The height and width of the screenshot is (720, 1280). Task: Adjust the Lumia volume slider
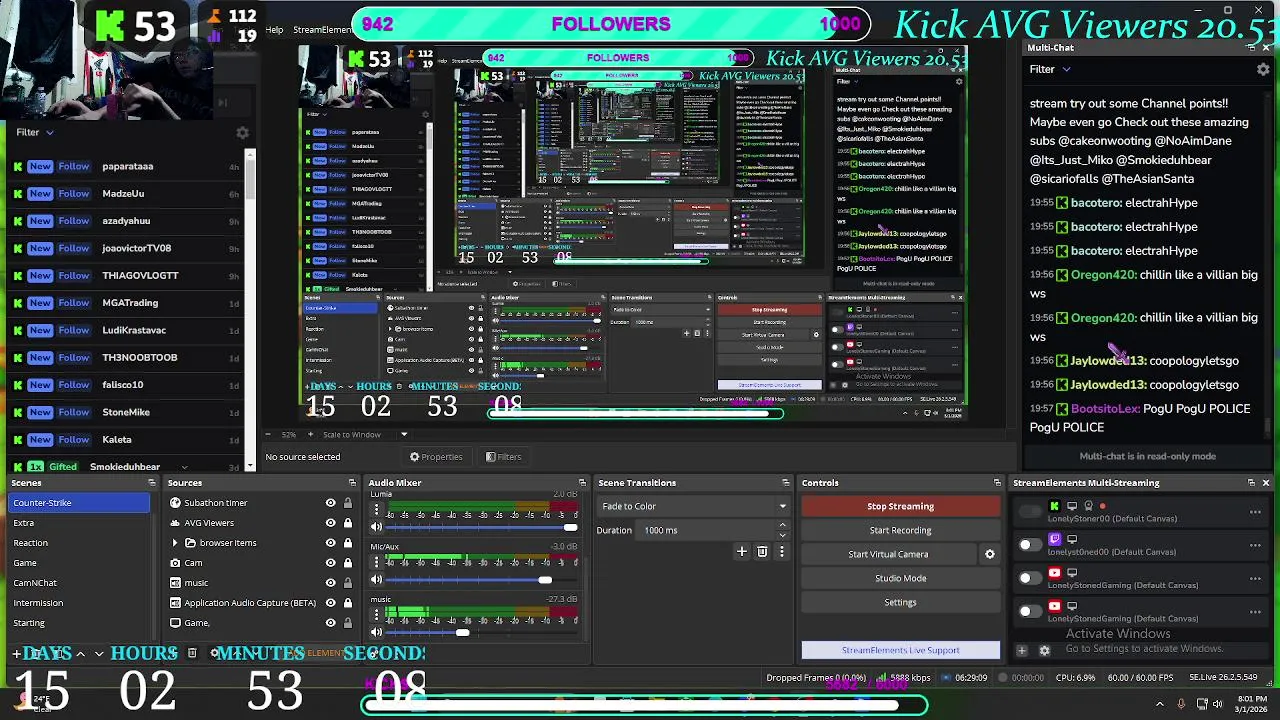481,527
